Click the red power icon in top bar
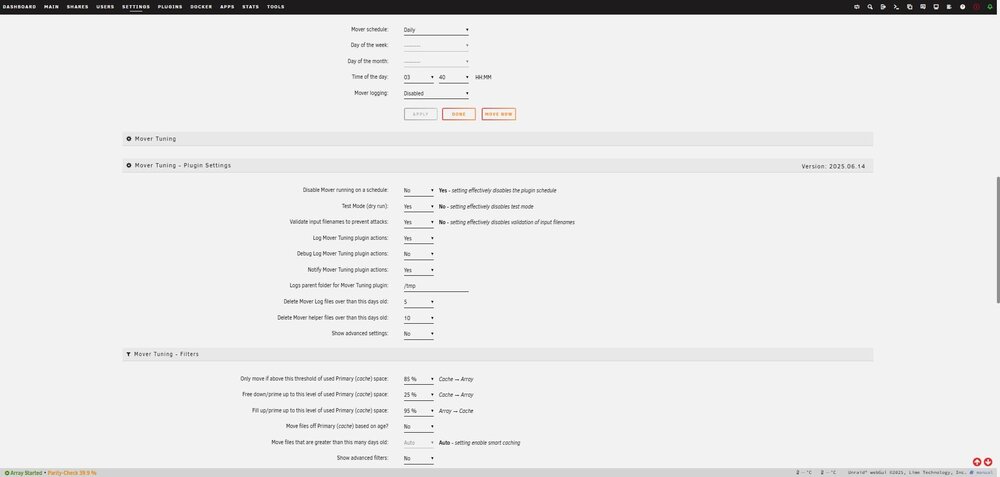This screenshot has width=1000, height=477. click(976, 7)
